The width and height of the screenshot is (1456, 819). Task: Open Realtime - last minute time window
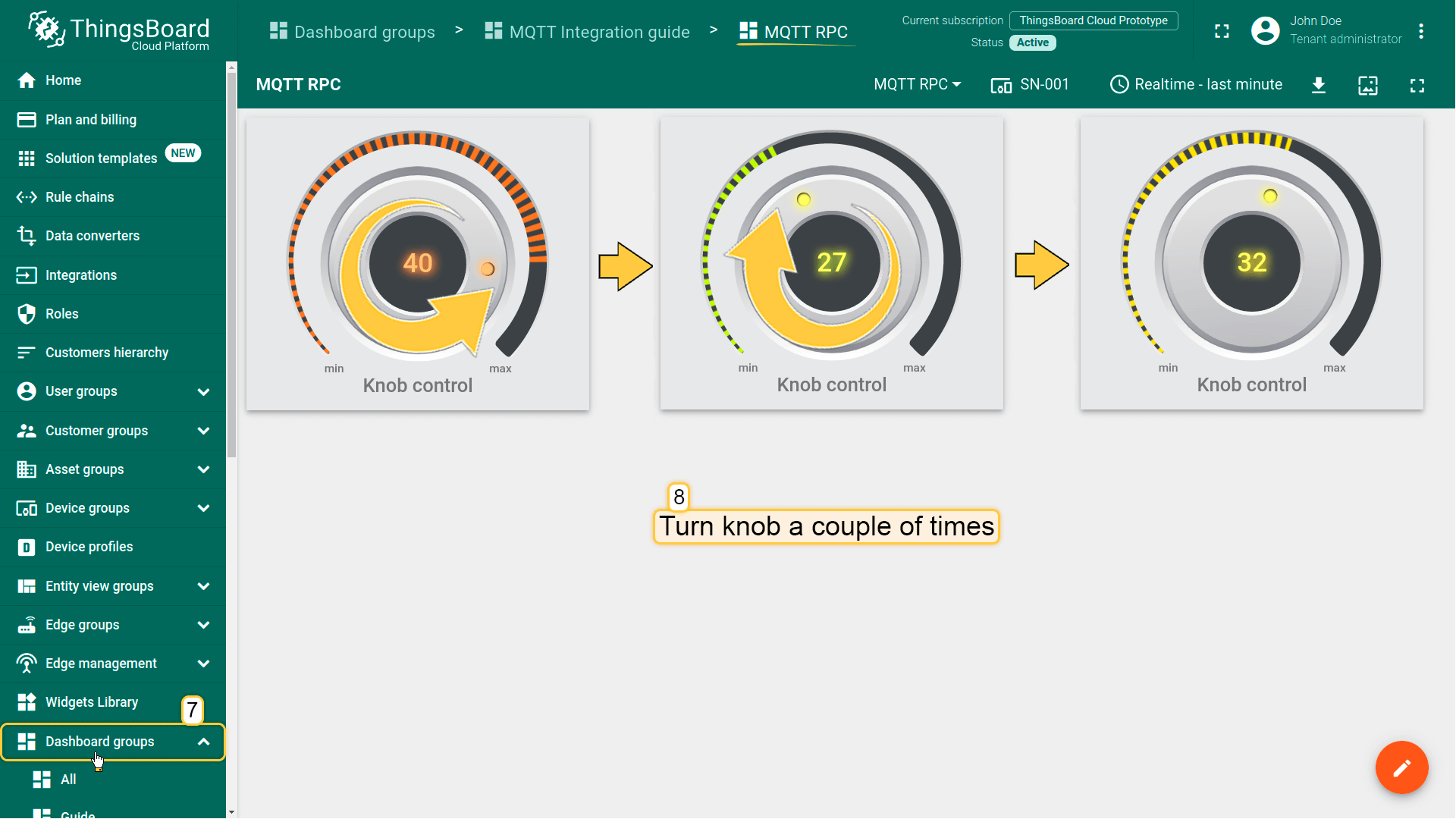(1196, 85)
